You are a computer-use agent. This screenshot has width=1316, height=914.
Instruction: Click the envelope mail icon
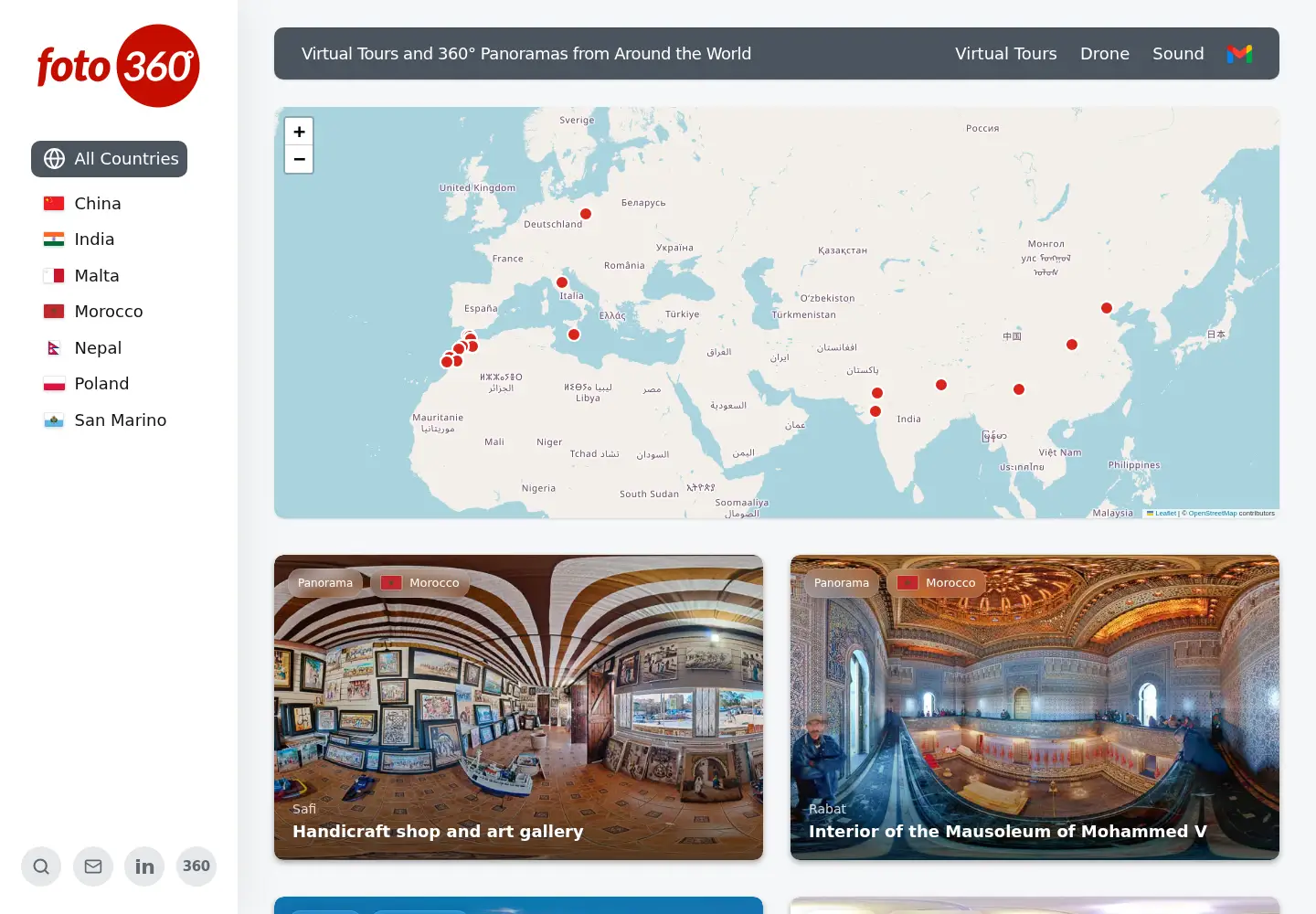point(93,866)
